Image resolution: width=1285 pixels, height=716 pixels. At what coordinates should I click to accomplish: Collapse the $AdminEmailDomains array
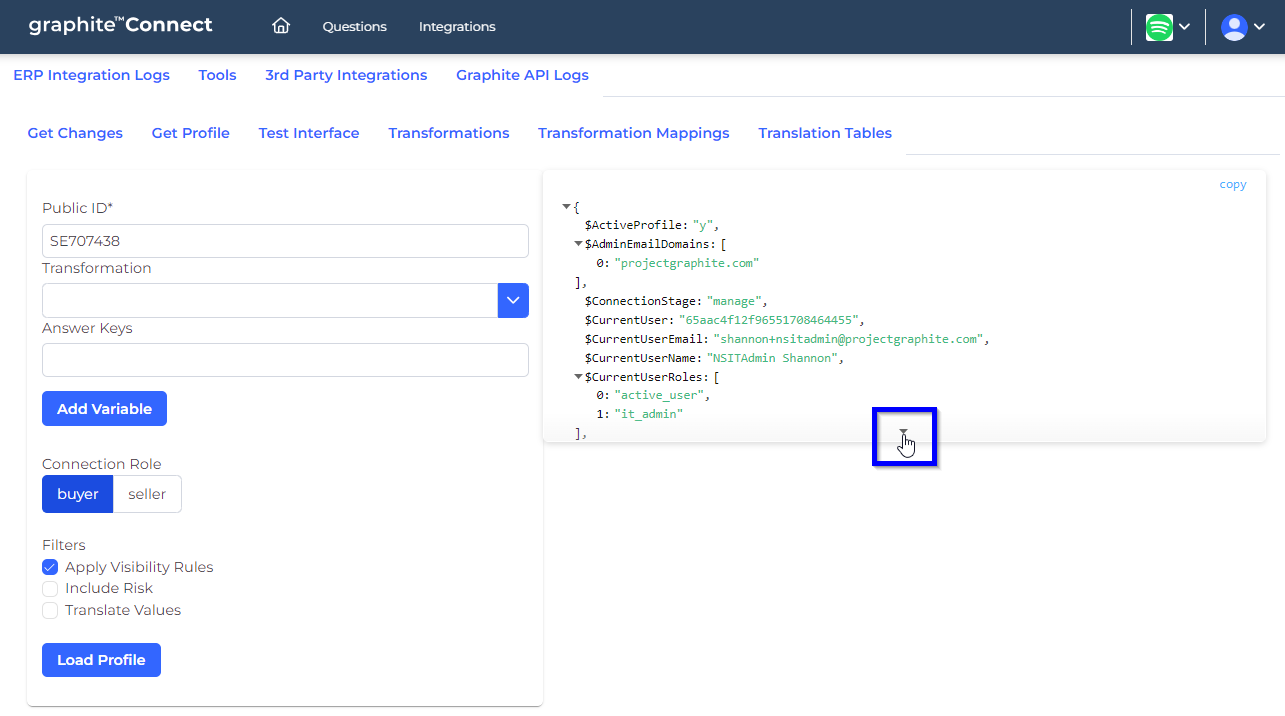(x=578, y=243)
